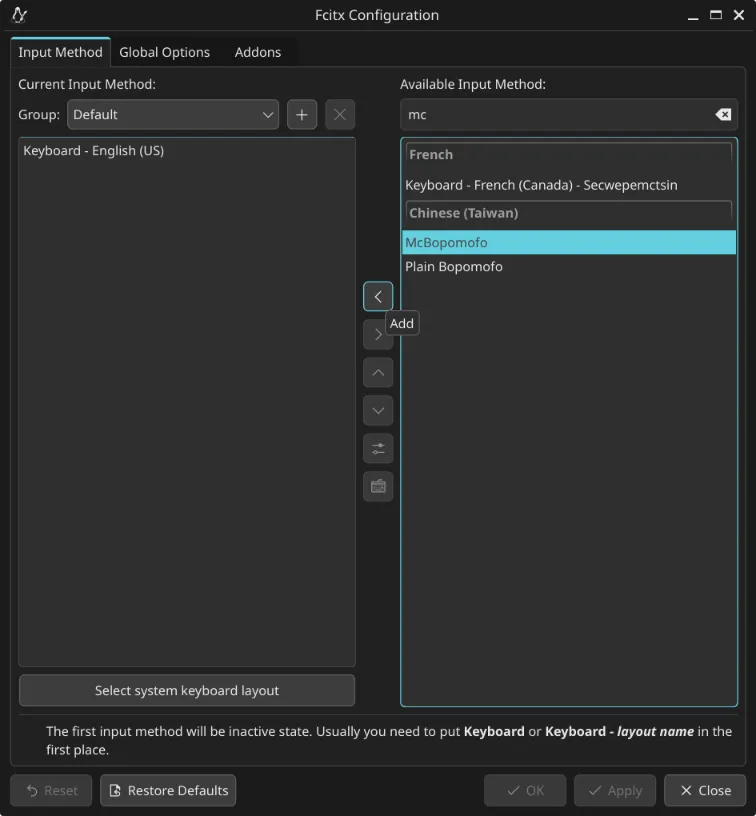Clear the search field with backspace icon
Screen dimensions: 756x816
coord(723,114)
